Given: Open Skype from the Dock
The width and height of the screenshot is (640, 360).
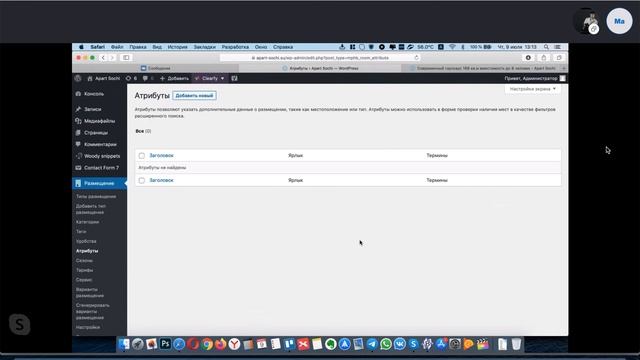Looking at the screenshot, I should [x=413, y=344].
